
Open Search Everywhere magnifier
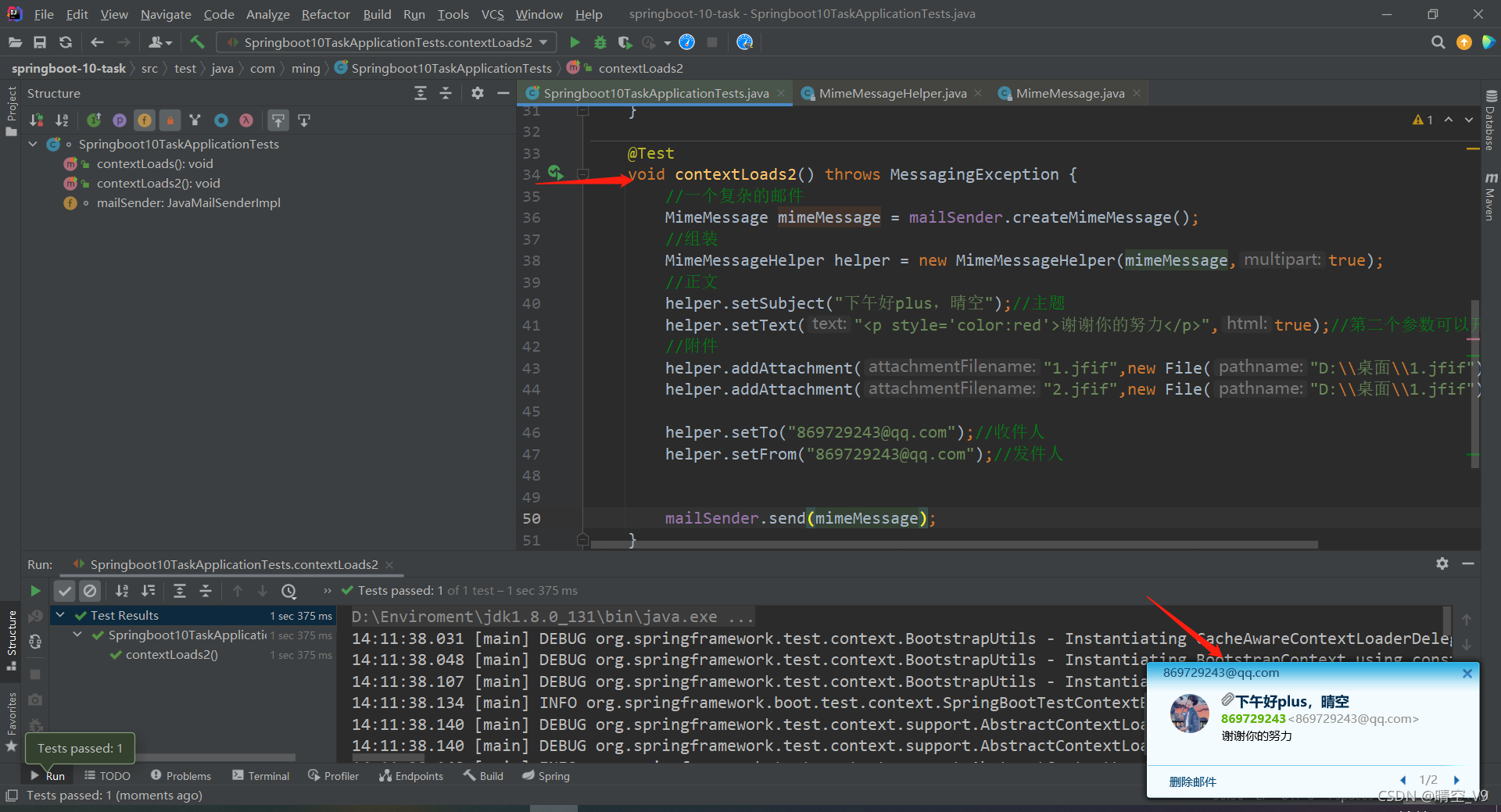(x=1438, y=42)
